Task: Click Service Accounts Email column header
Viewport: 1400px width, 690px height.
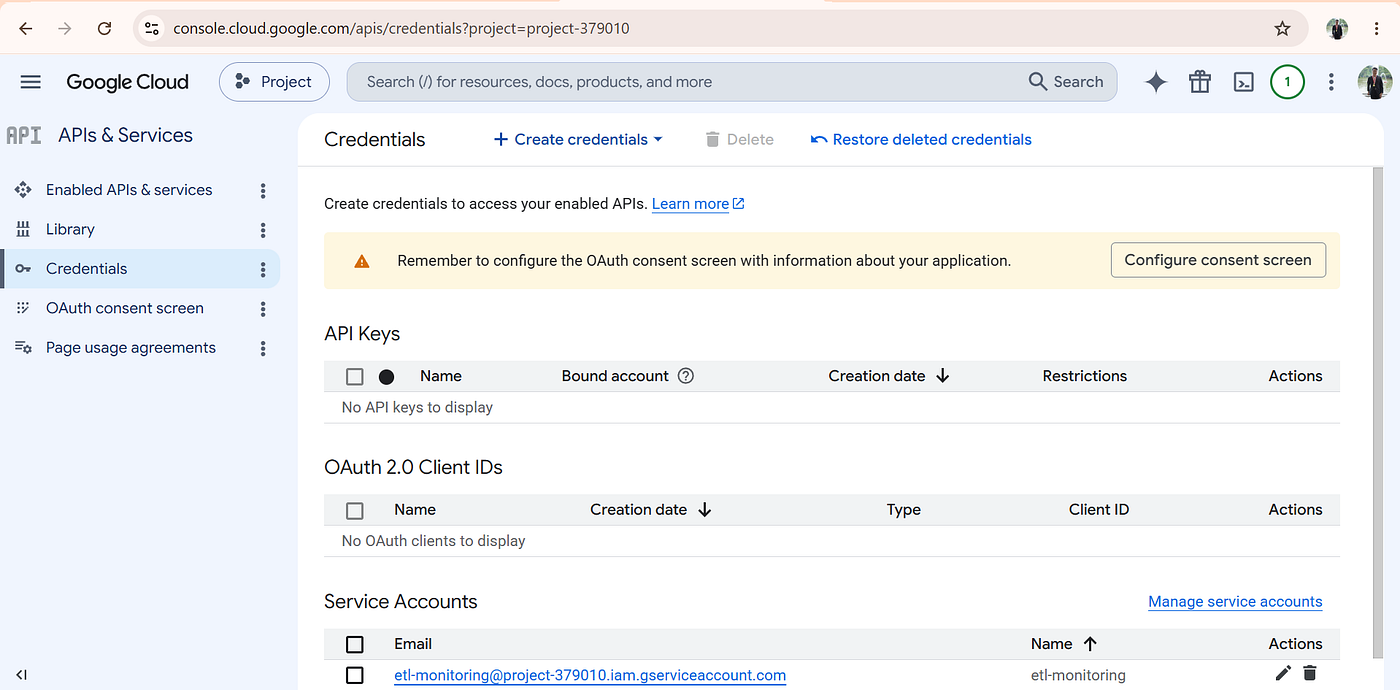Action: click(413, 644)
